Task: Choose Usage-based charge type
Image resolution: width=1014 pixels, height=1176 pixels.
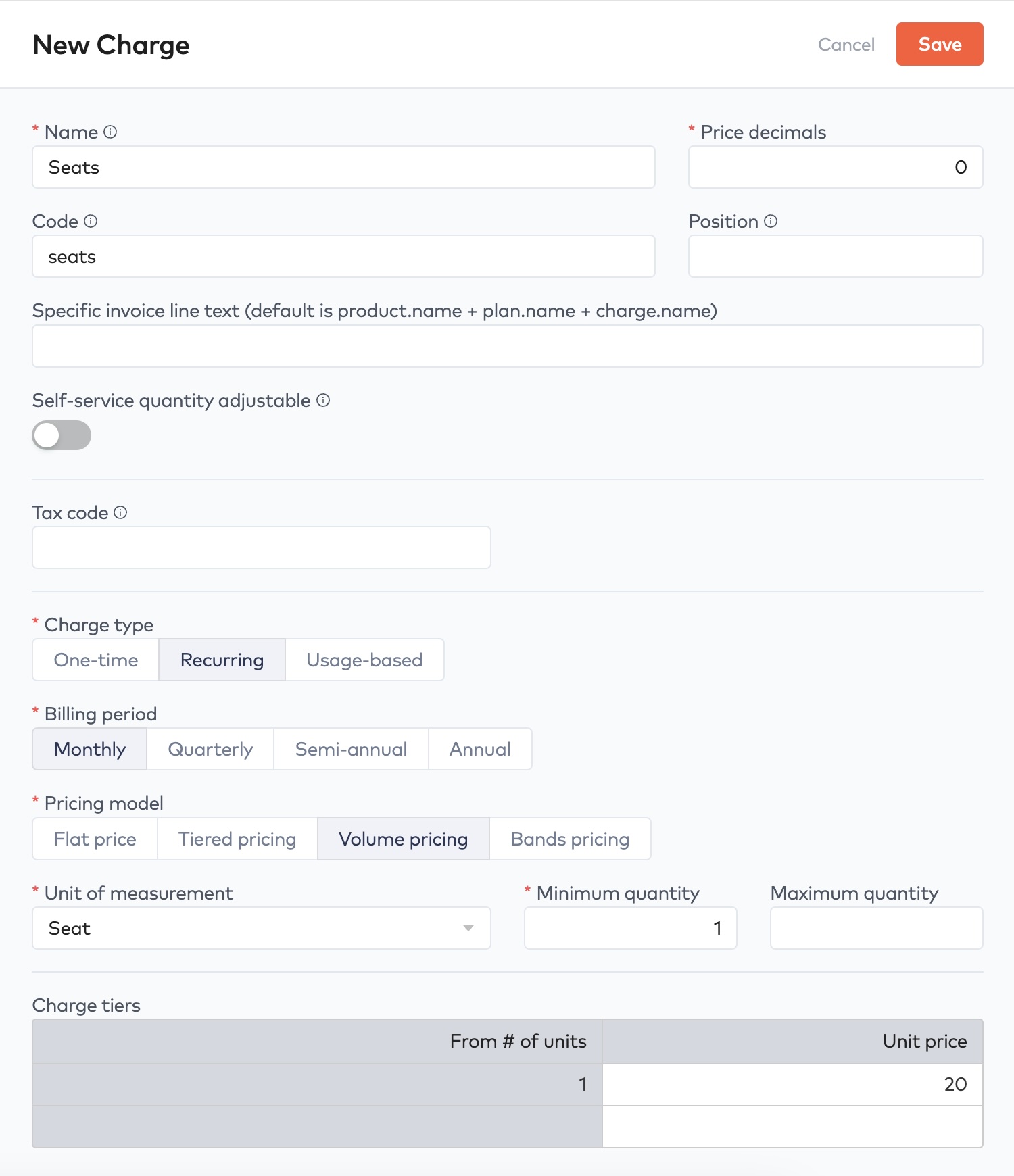Action: coord(364,660)
